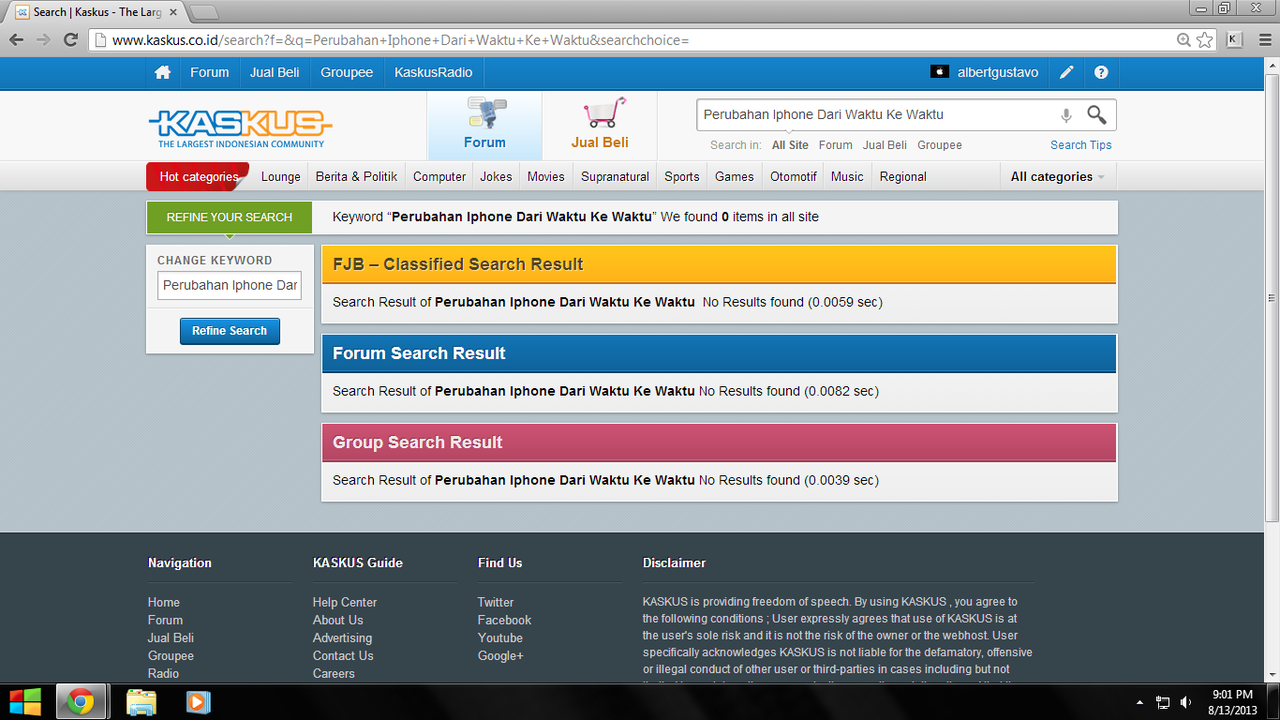Open Chrome from the taskbar
The image size is (1280, 720).
(81, 702)
